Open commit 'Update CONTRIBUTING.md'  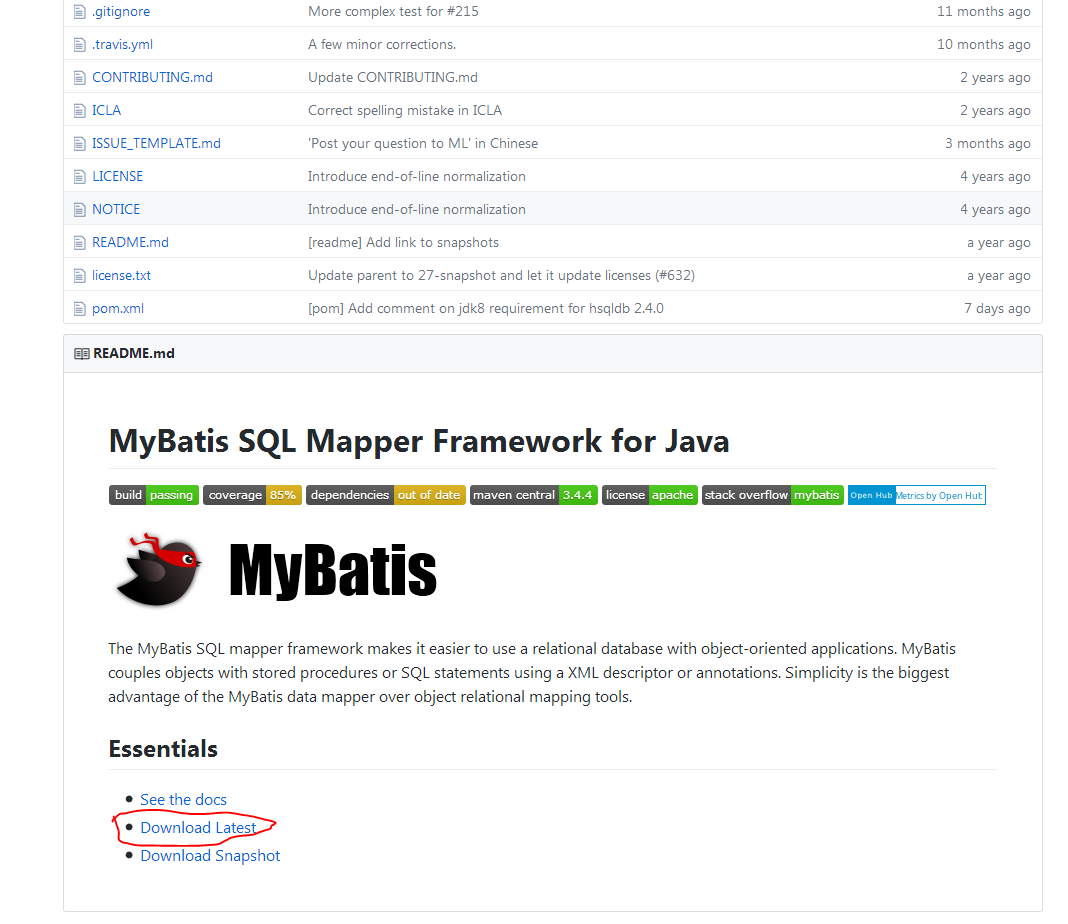point(393,78)
